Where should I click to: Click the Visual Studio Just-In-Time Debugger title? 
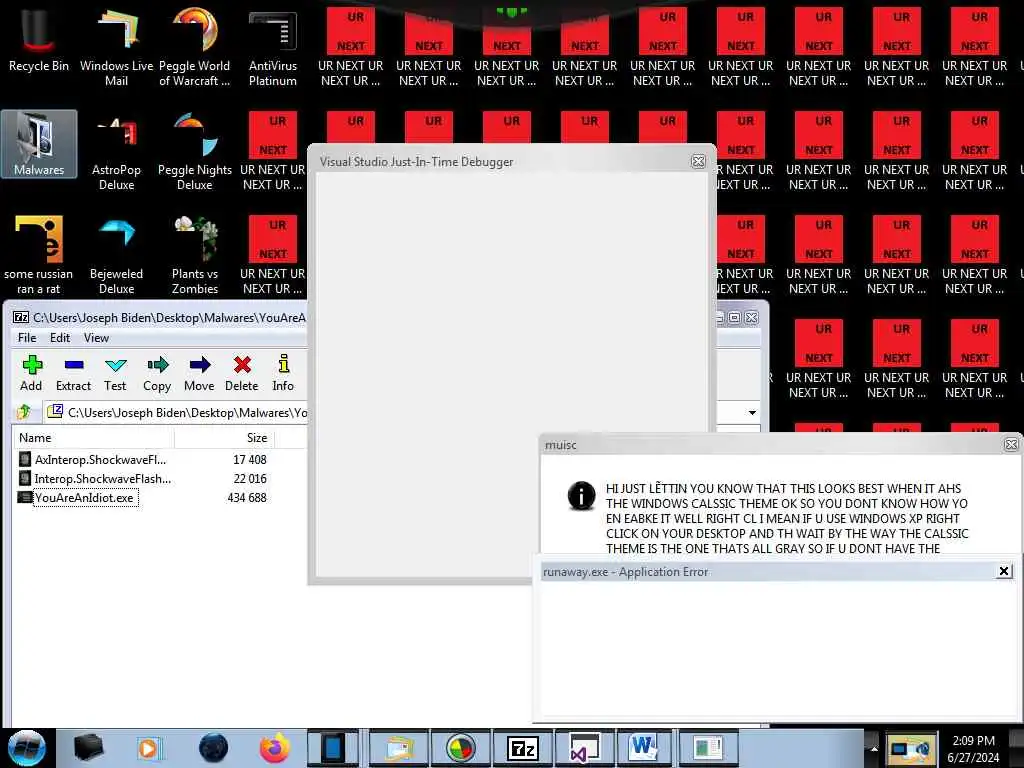point(417,161)
